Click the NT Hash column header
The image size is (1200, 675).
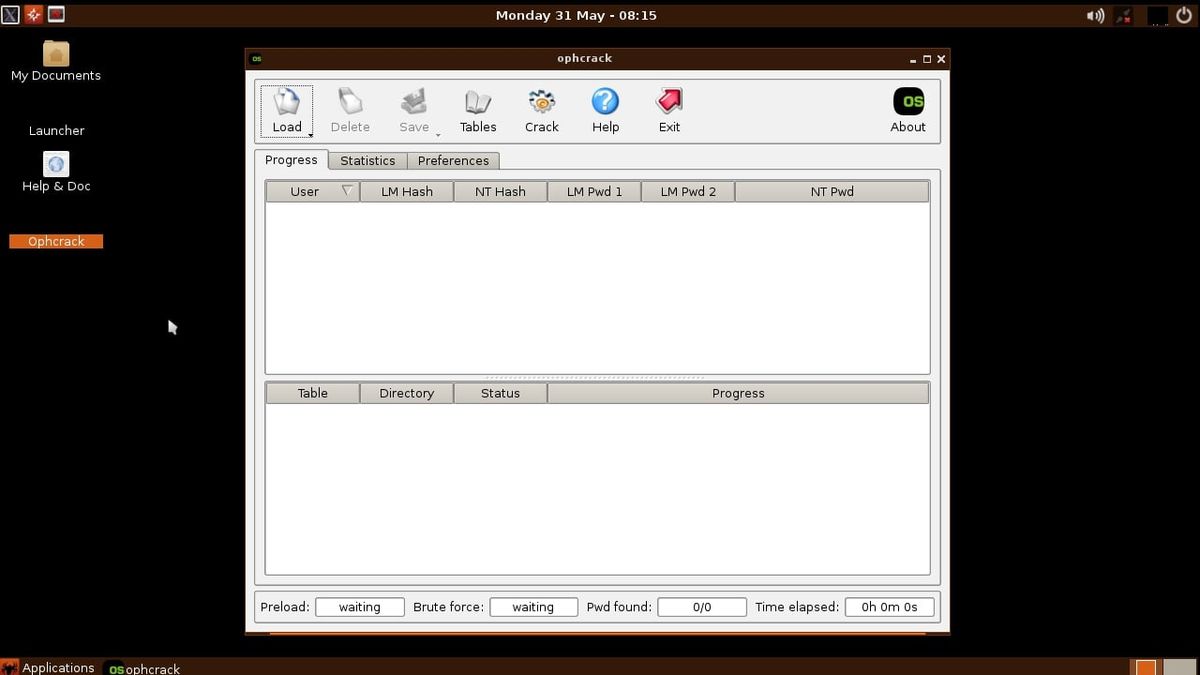[x=500, y=191]
